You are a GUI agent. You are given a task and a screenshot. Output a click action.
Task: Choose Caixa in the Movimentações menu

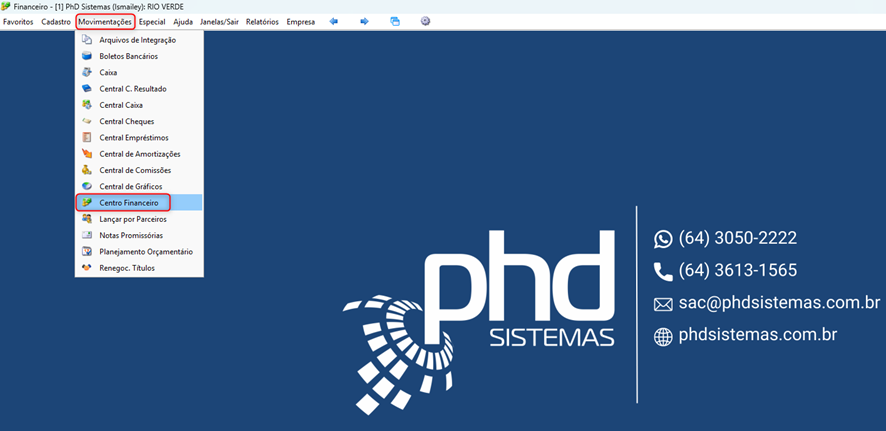tap(108, 73)
